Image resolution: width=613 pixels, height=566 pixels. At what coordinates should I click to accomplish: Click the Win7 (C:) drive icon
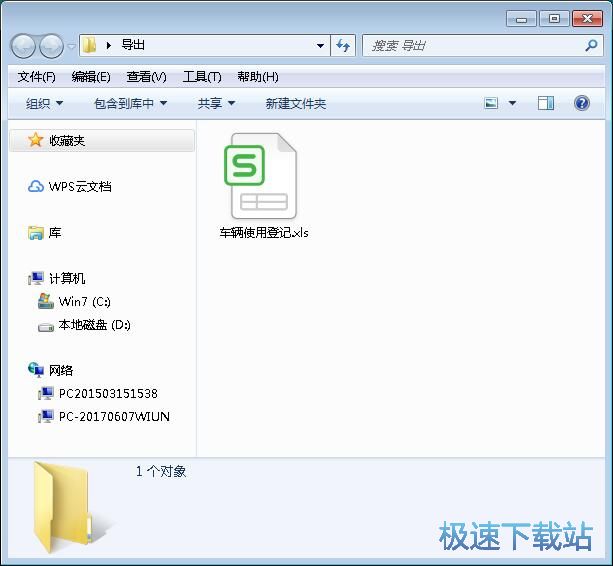(x=46, y=301)
